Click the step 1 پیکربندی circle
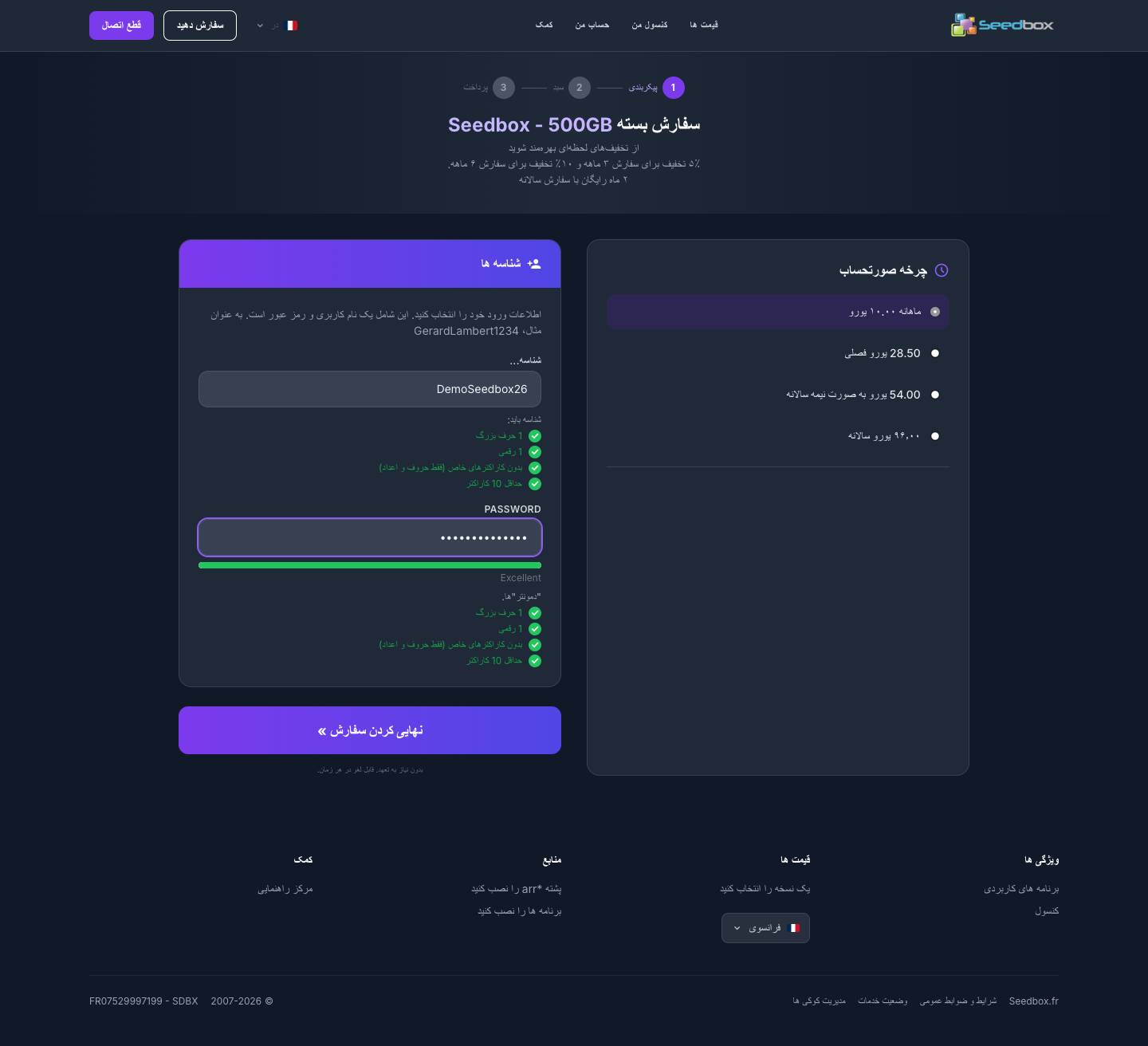 (x=673, y=88)
